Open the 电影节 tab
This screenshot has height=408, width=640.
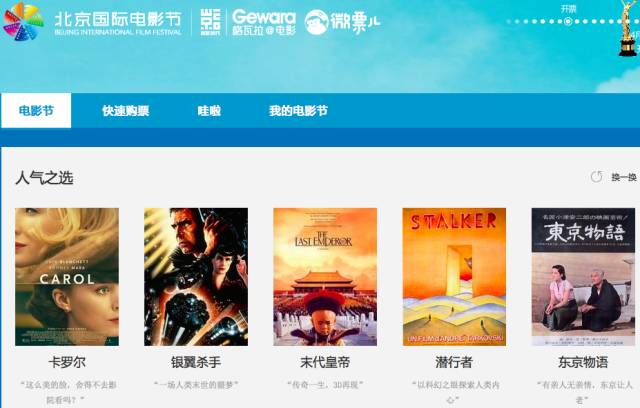[36, 111]
